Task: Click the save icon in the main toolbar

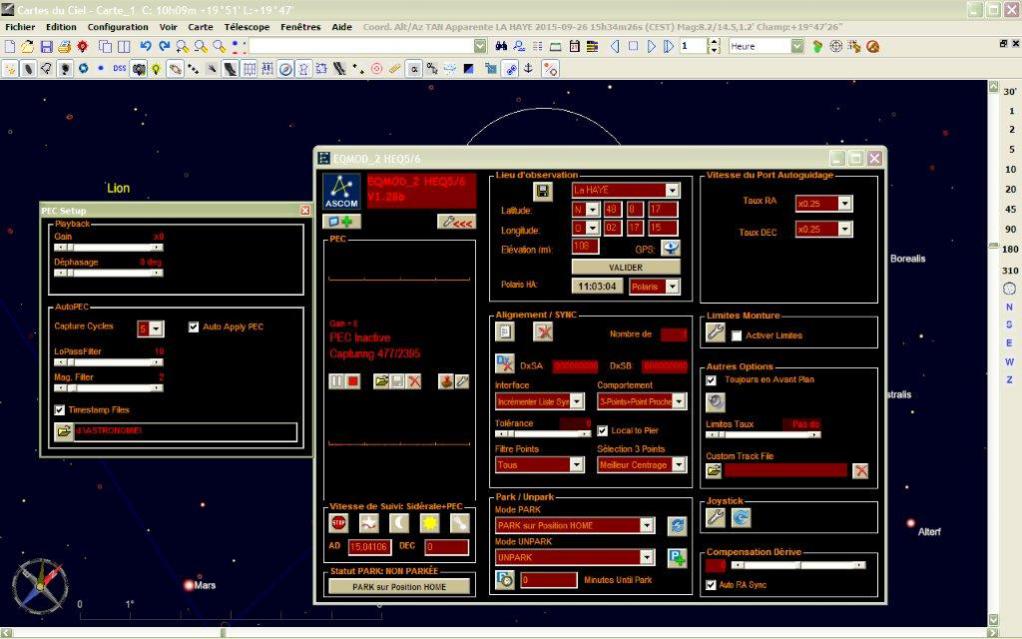Action: 46,46
